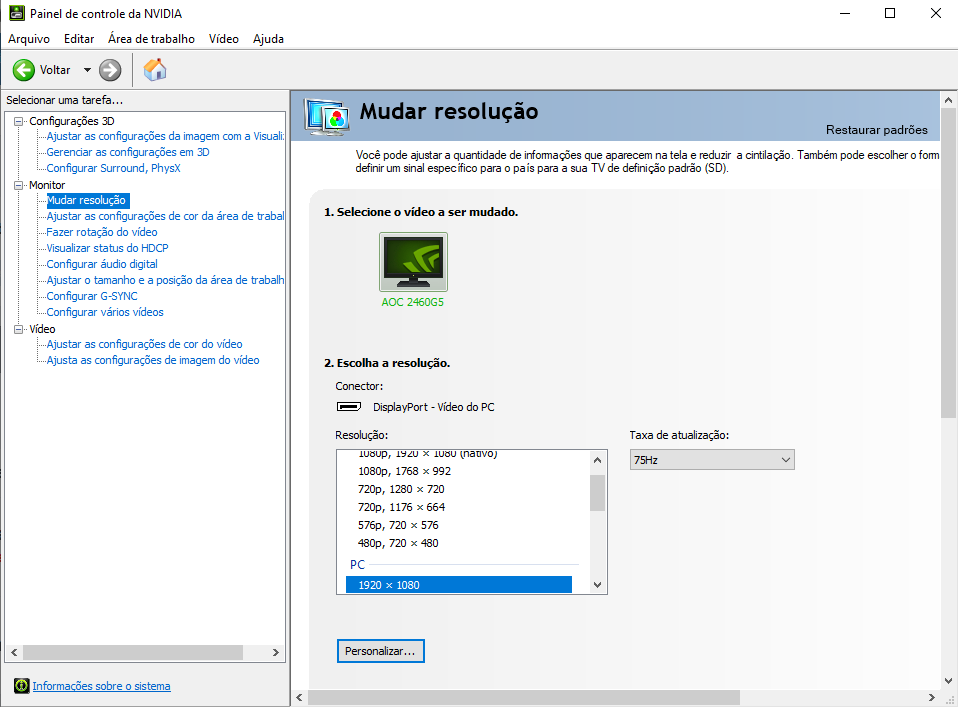
Task: Open Ajustar as configurações de cor do vídeo
Action: (x=144, y=344)
